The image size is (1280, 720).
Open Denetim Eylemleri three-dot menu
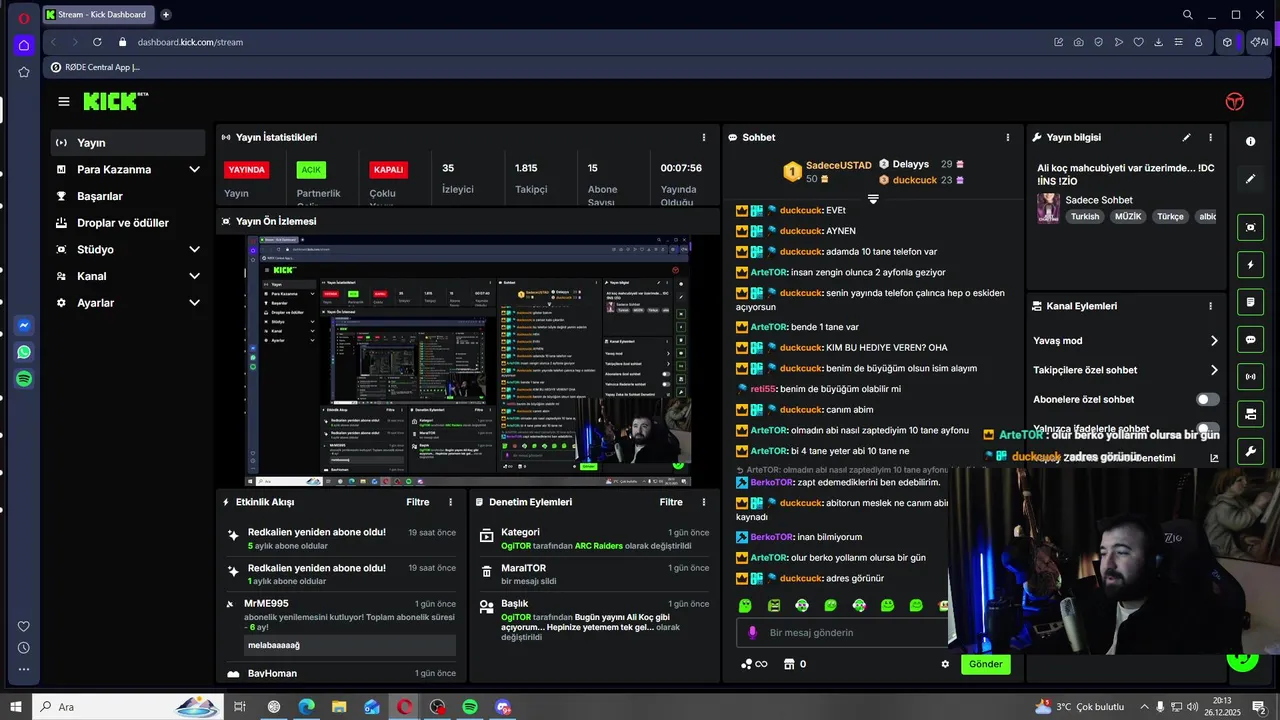(x=704, y=502)
